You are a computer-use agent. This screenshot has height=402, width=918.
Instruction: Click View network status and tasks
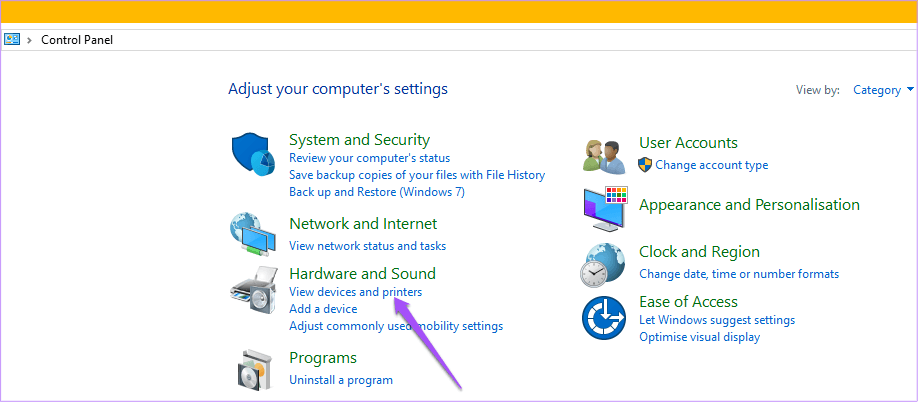pos(367,246)
